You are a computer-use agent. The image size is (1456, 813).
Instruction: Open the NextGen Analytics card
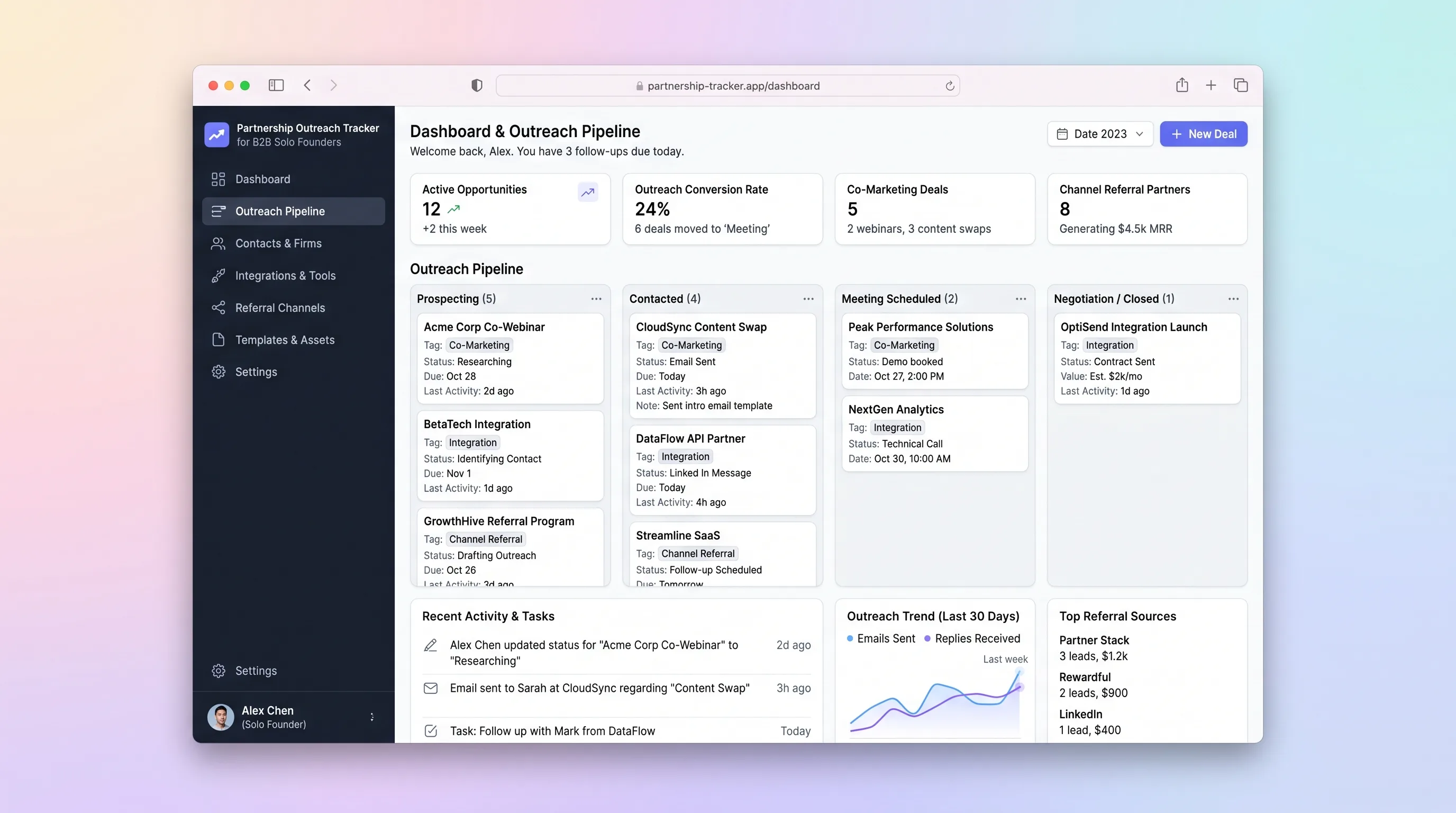point(935,433)
